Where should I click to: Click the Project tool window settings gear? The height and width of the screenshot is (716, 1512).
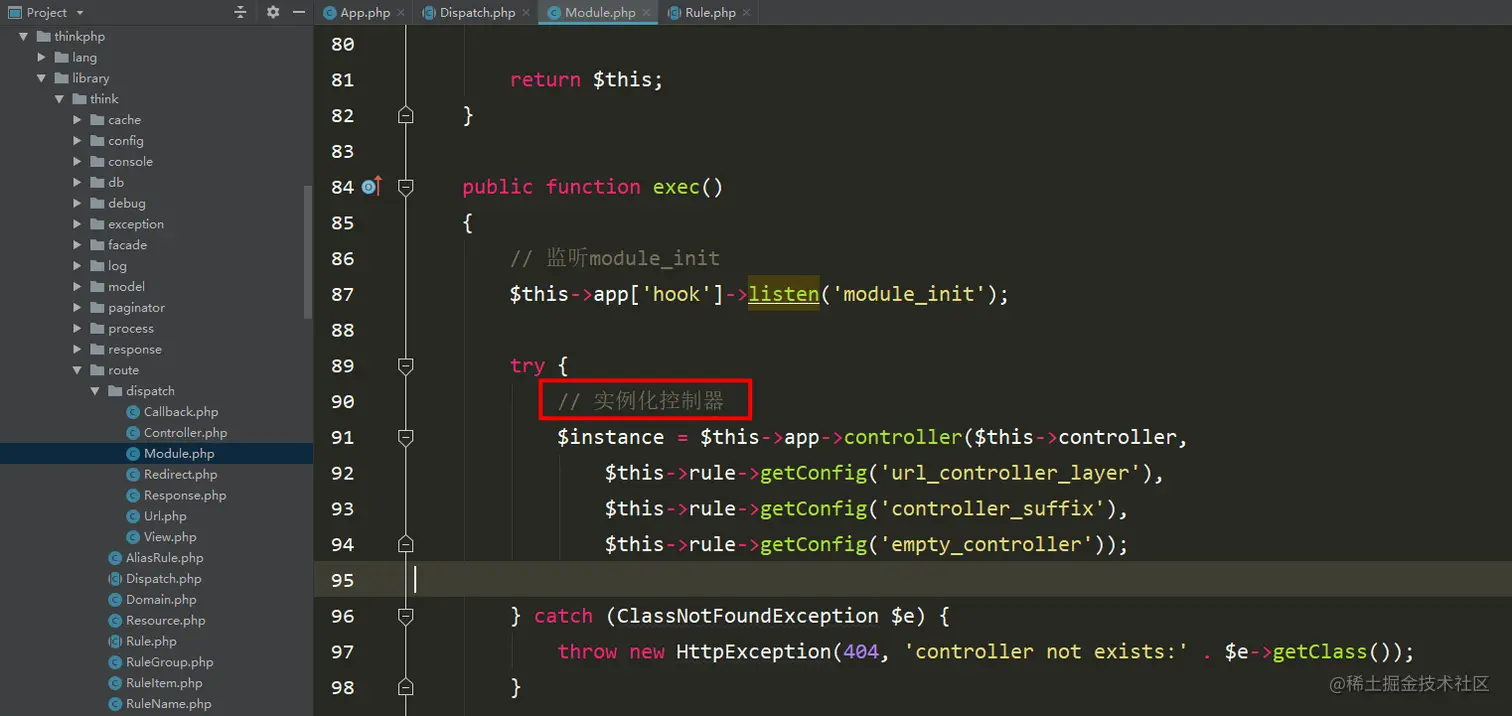[x=273, y=12]
